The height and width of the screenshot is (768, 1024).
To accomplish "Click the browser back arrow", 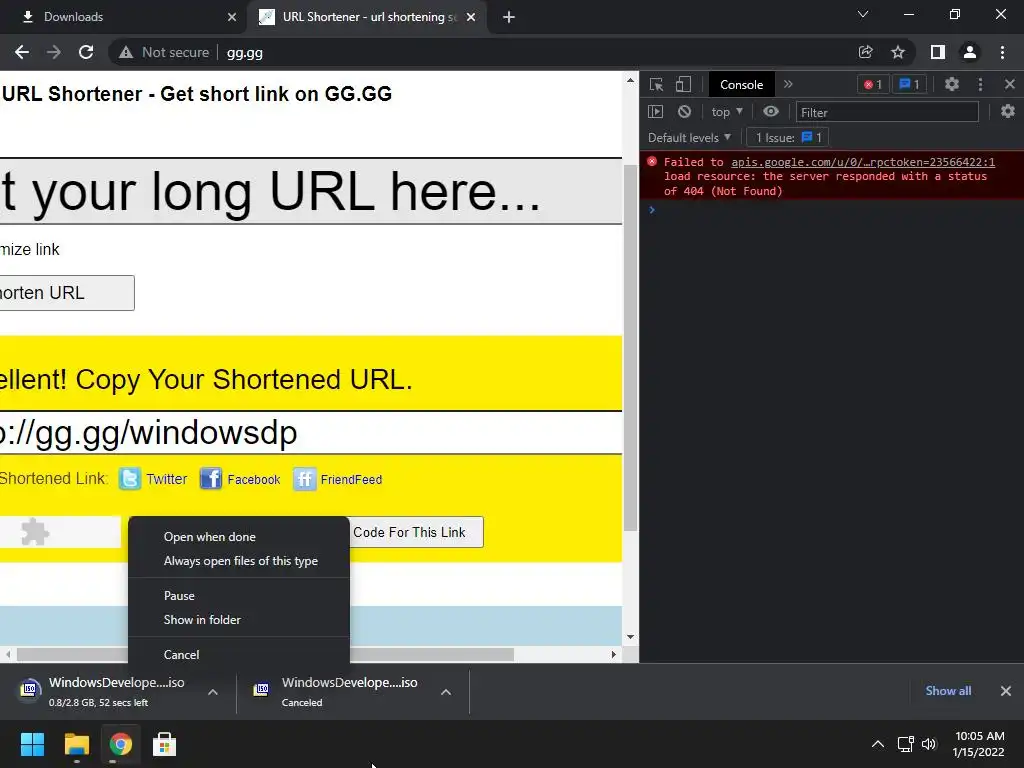I will (22, 52).
